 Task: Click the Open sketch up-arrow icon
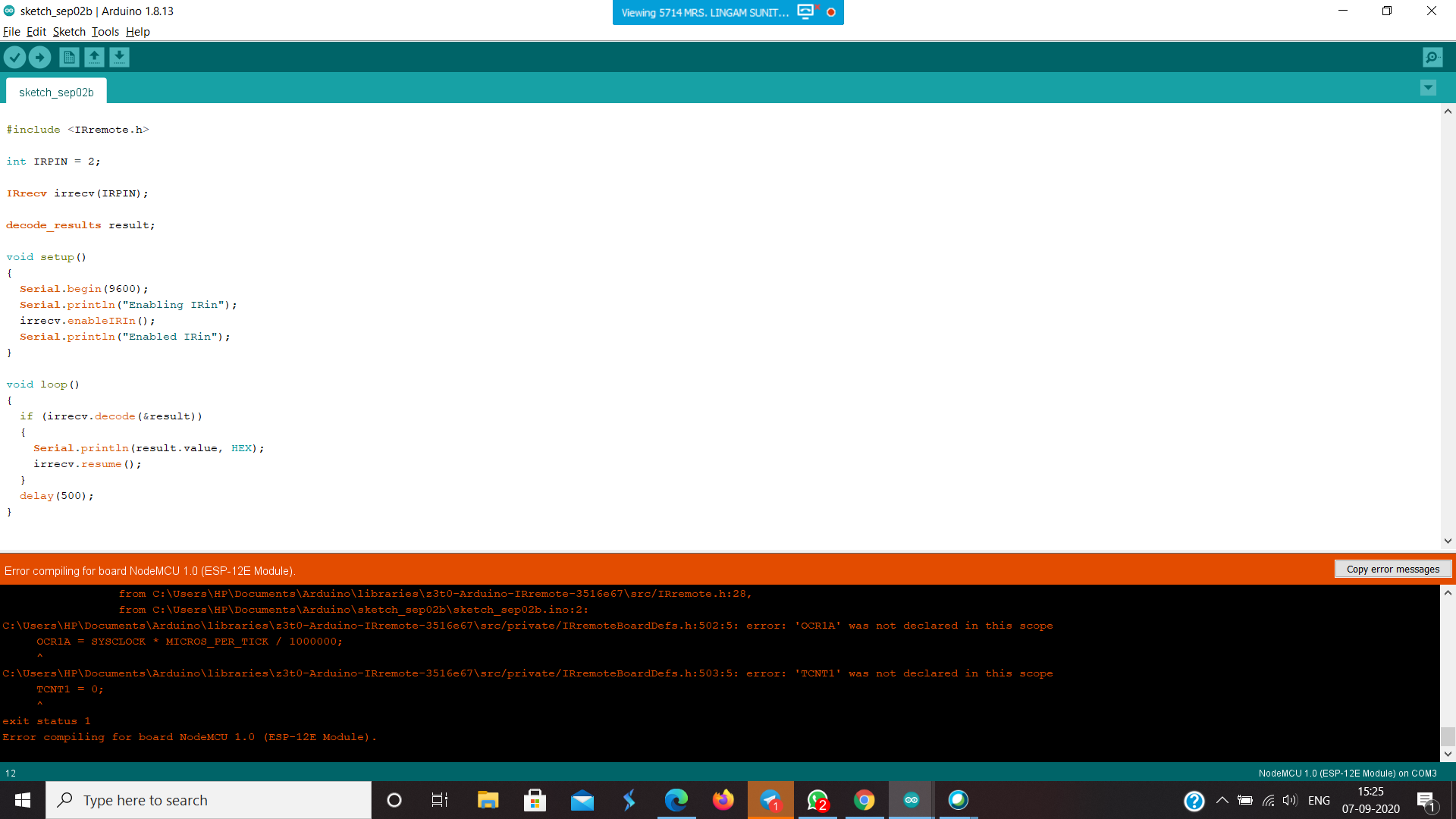tap(94, 57)
